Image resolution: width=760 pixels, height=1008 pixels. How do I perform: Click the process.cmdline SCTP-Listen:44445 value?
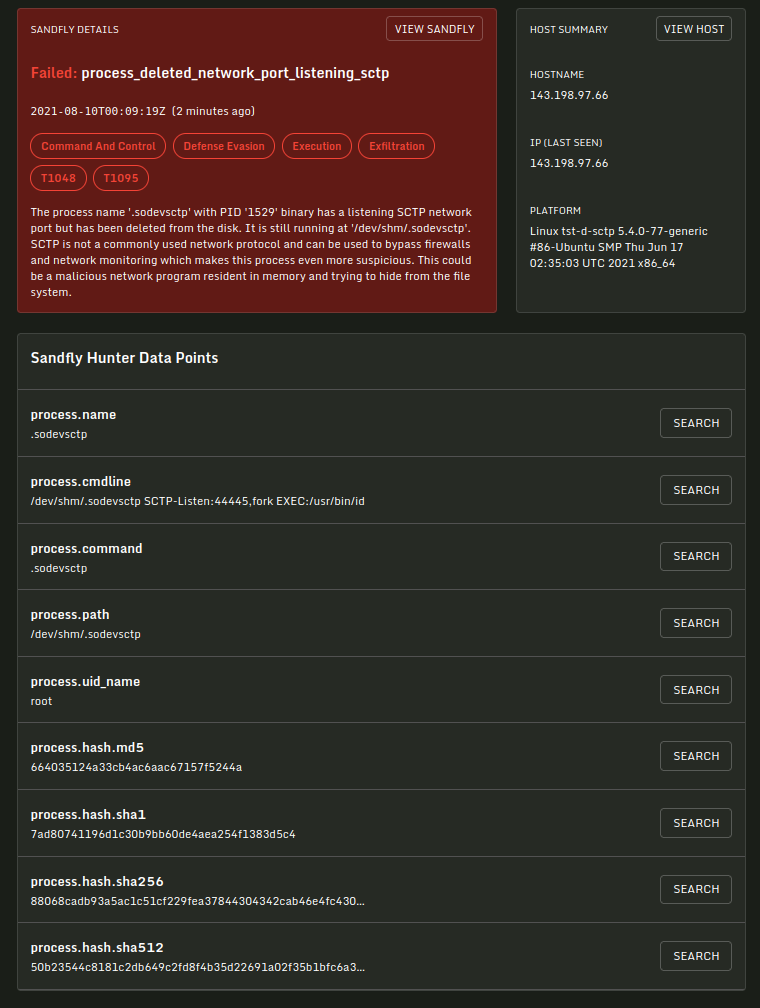pos(197,501)
